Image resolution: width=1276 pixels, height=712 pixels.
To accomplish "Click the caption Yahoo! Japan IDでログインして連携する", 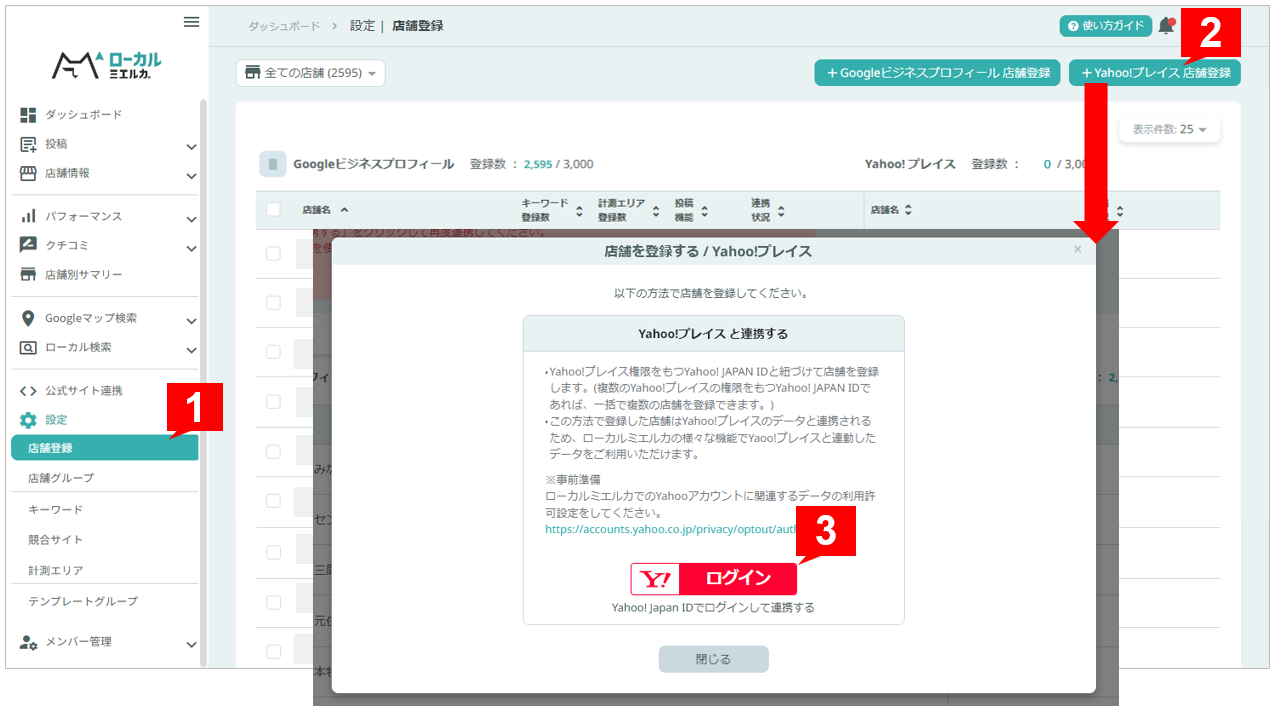I will (x=713, y=608).
